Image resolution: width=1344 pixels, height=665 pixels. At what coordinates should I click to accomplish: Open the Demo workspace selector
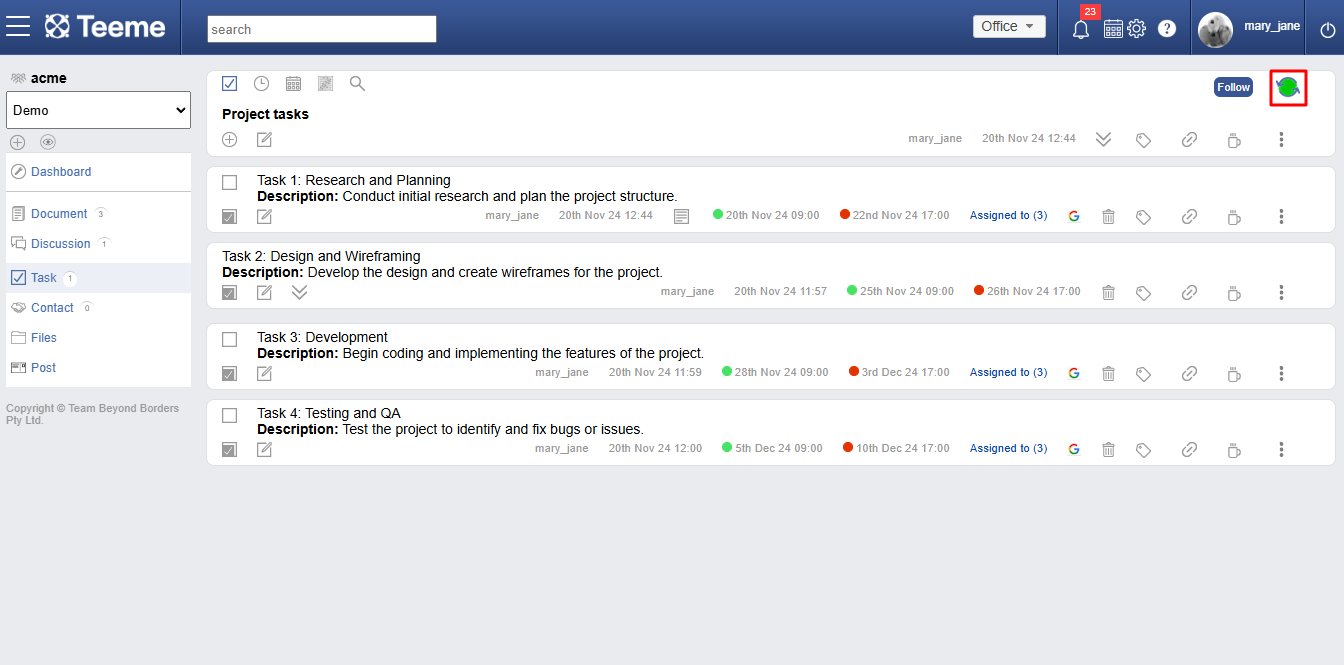click(98, 110)
